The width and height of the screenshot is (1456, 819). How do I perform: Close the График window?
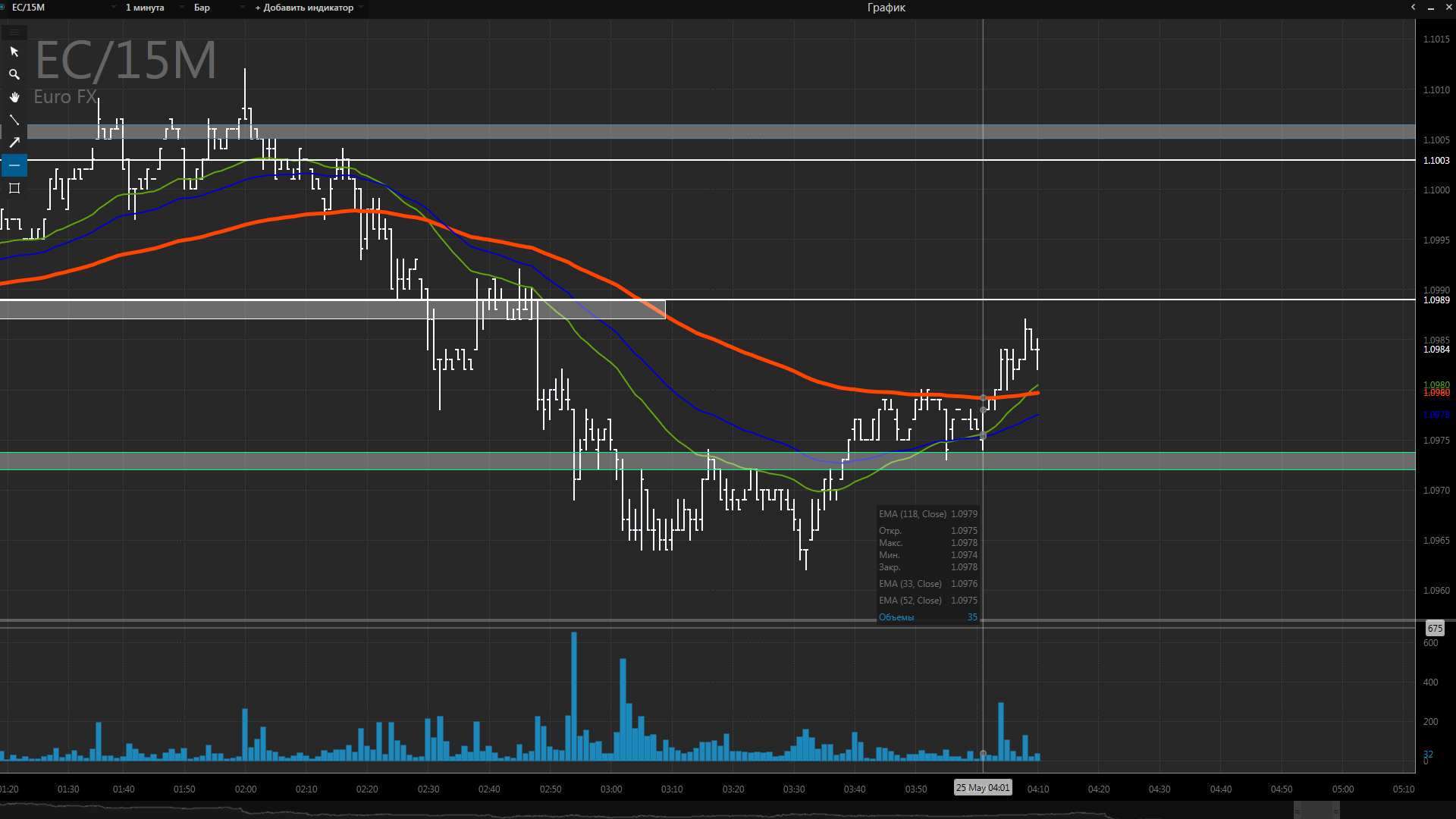tap(1448, 8)
